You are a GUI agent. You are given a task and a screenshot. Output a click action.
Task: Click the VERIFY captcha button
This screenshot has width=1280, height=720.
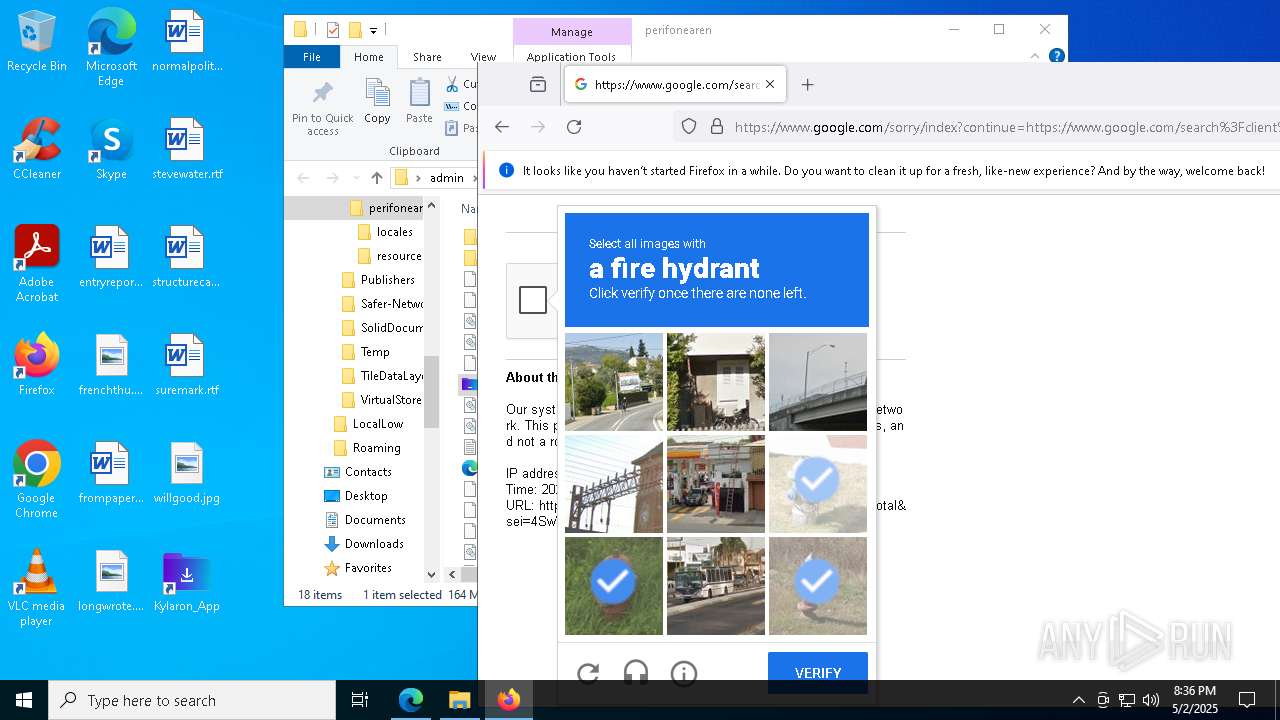[x=818, y=673]
